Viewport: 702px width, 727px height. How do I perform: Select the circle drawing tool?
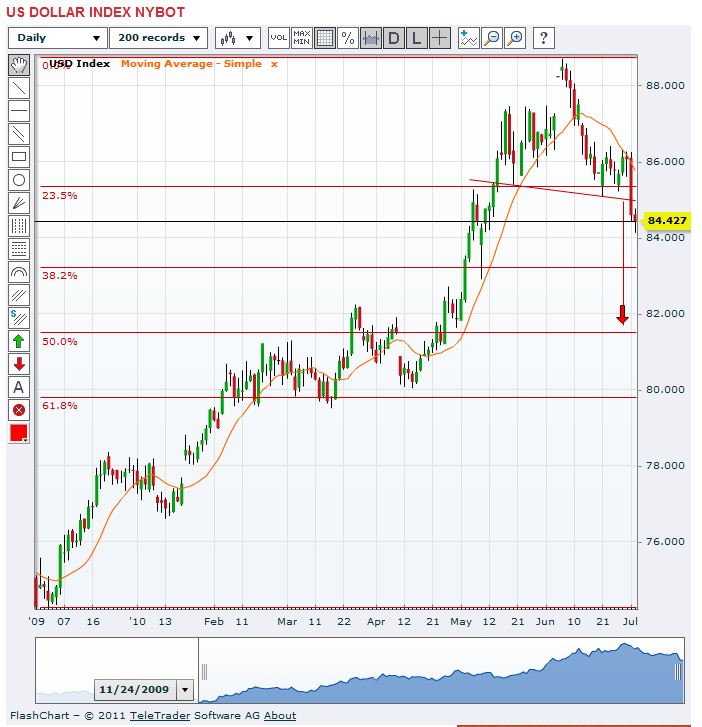19,180
